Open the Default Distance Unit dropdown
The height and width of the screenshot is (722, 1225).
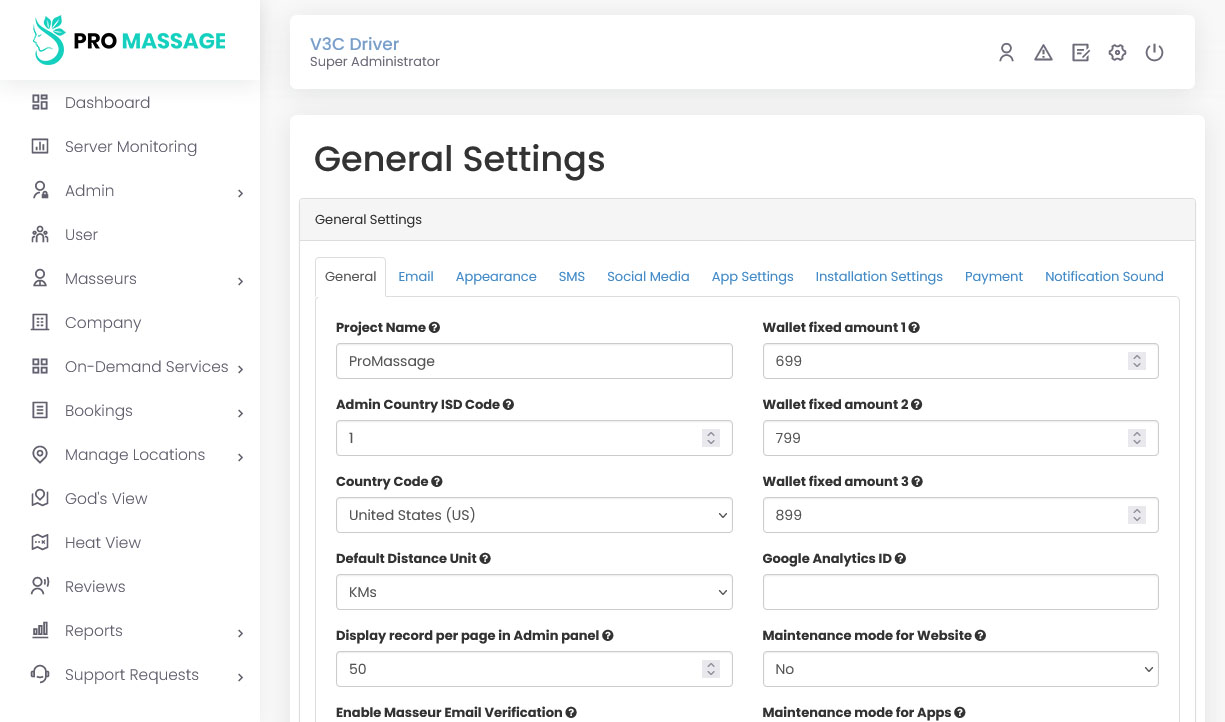tap(534, 592)
